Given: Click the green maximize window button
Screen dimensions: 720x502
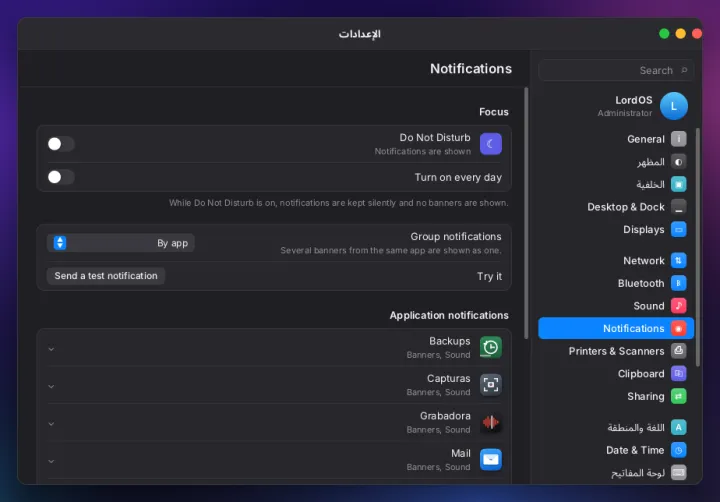Looking at the screenshot, I should [664, 34].
